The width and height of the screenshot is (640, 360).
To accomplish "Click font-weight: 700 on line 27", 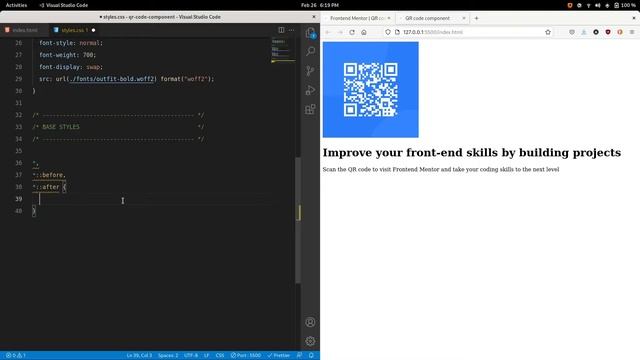I will [67, 55].
